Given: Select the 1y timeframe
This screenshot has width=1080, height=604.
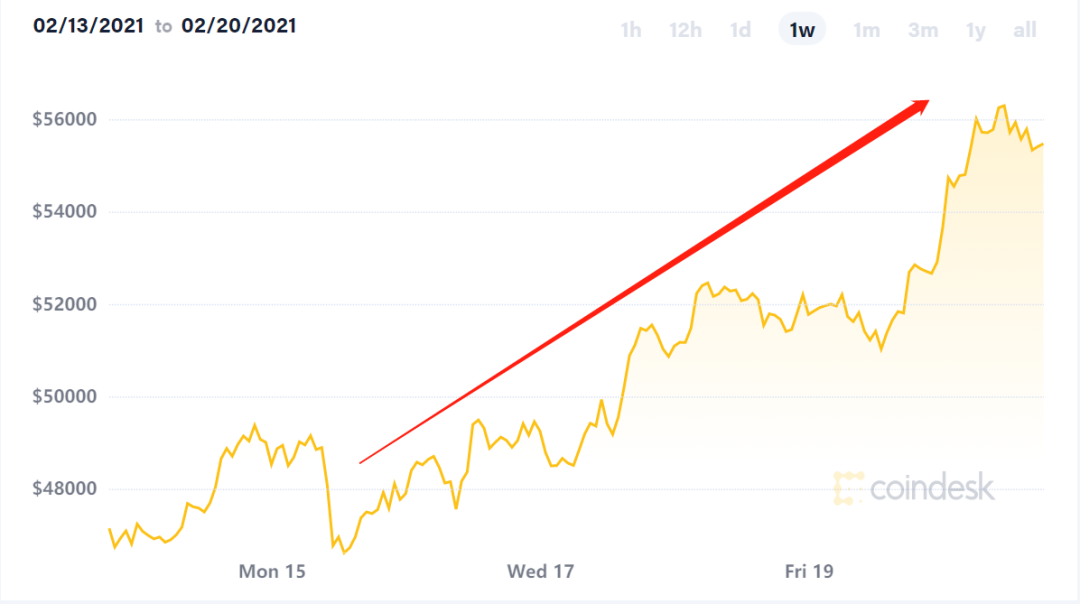Looking at the screenshot, I should coord(976,30).
